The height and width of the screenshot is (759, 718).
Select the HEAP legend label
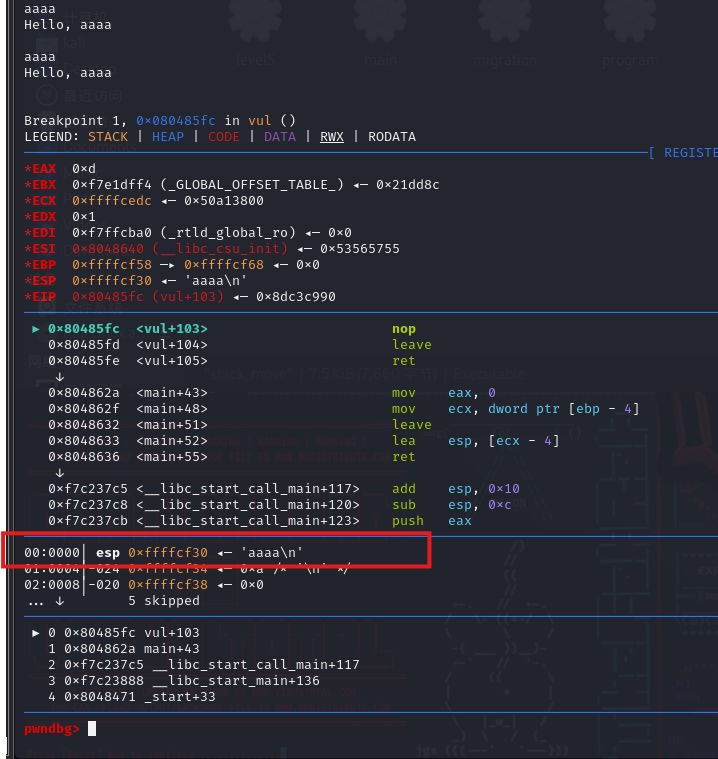tap(168, 137)
